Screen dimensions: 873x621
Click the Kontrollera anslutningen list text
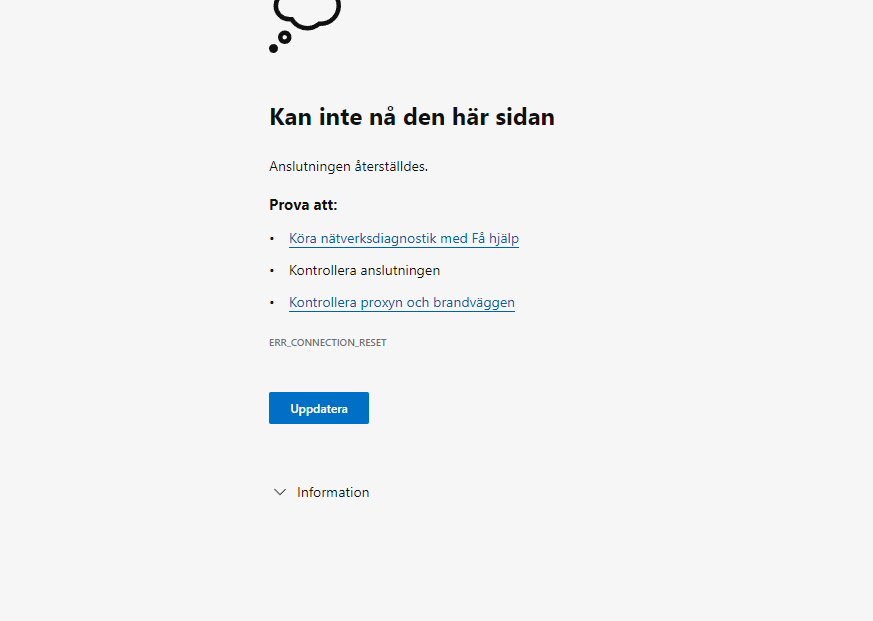[x=364, y=271]
